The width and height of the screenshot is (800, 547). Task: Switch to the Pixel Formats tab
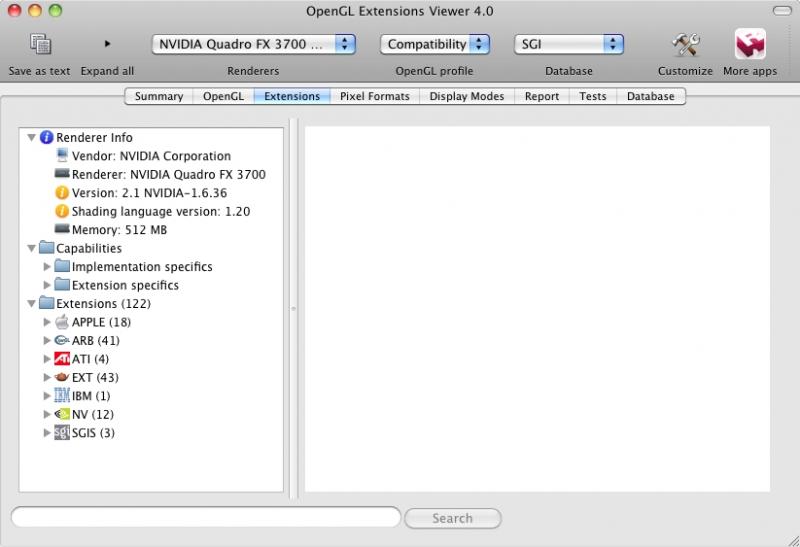tap(375, 97)
